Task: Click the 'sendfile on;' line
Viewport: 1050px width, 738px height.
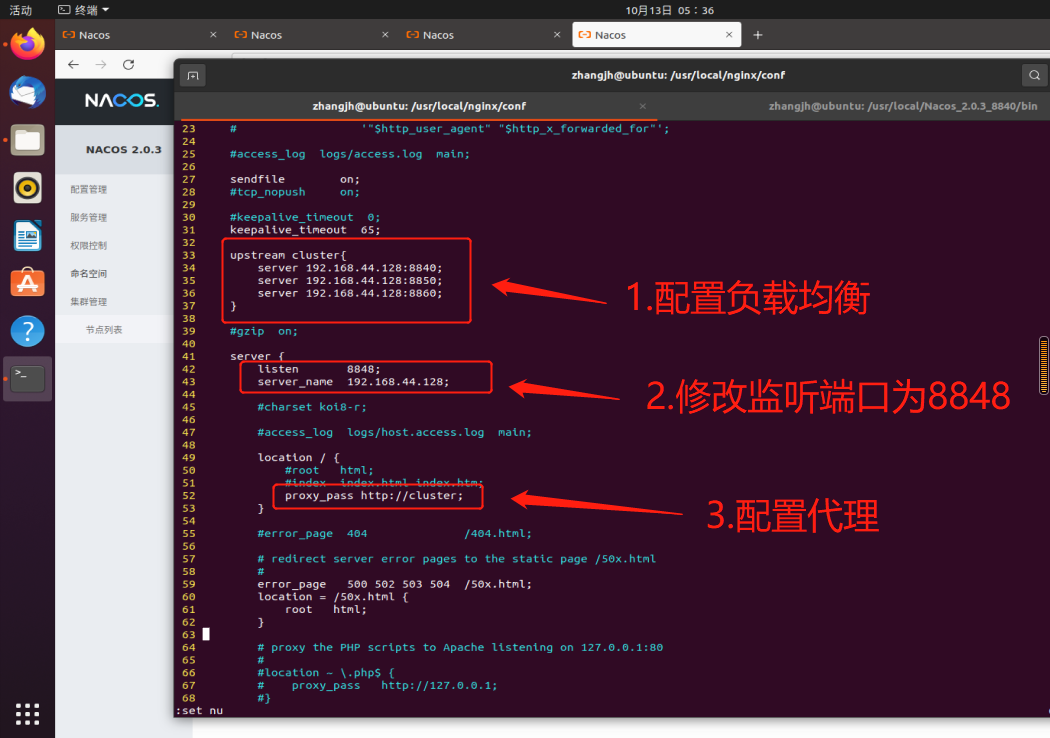Action: coord(295,179)
